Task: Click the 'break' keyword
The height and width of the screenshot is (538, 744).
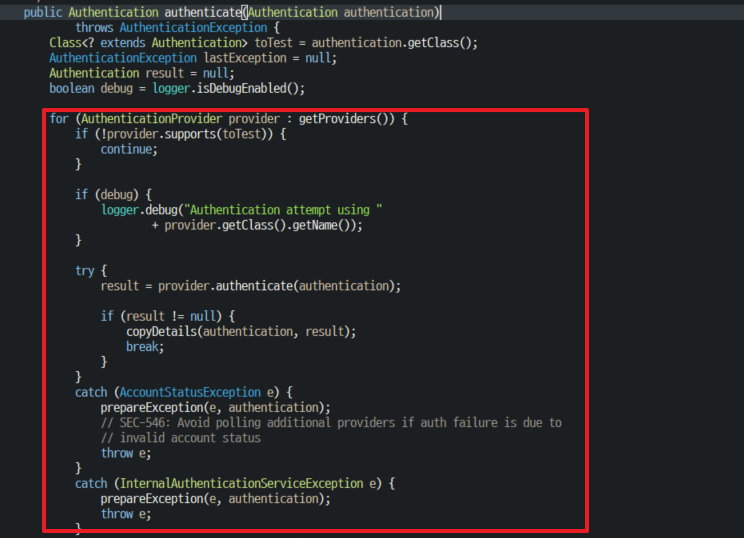Action: [x=142, y=346]
